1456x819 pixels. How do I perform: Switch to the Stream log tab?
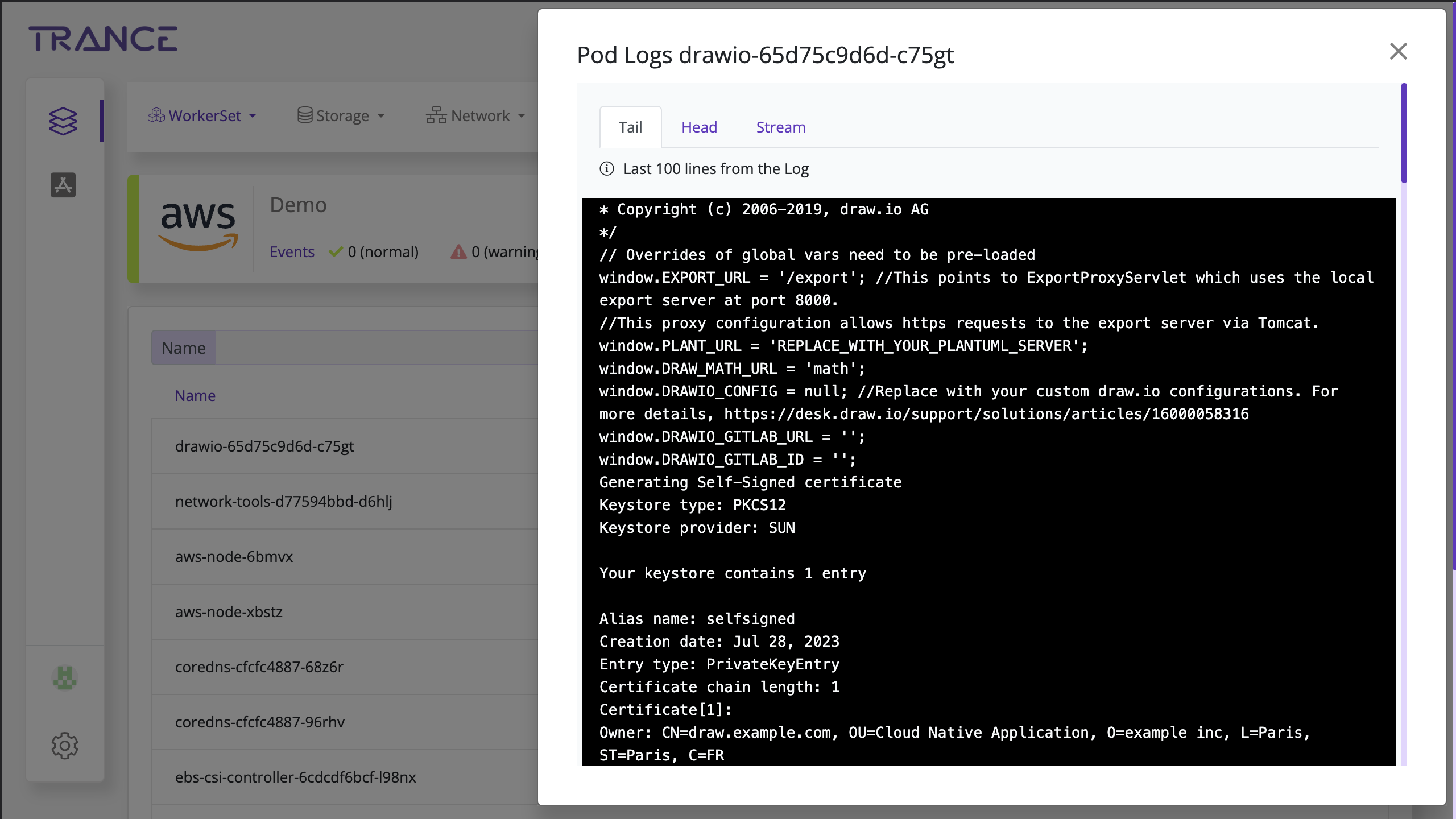(x=780, y=127)
